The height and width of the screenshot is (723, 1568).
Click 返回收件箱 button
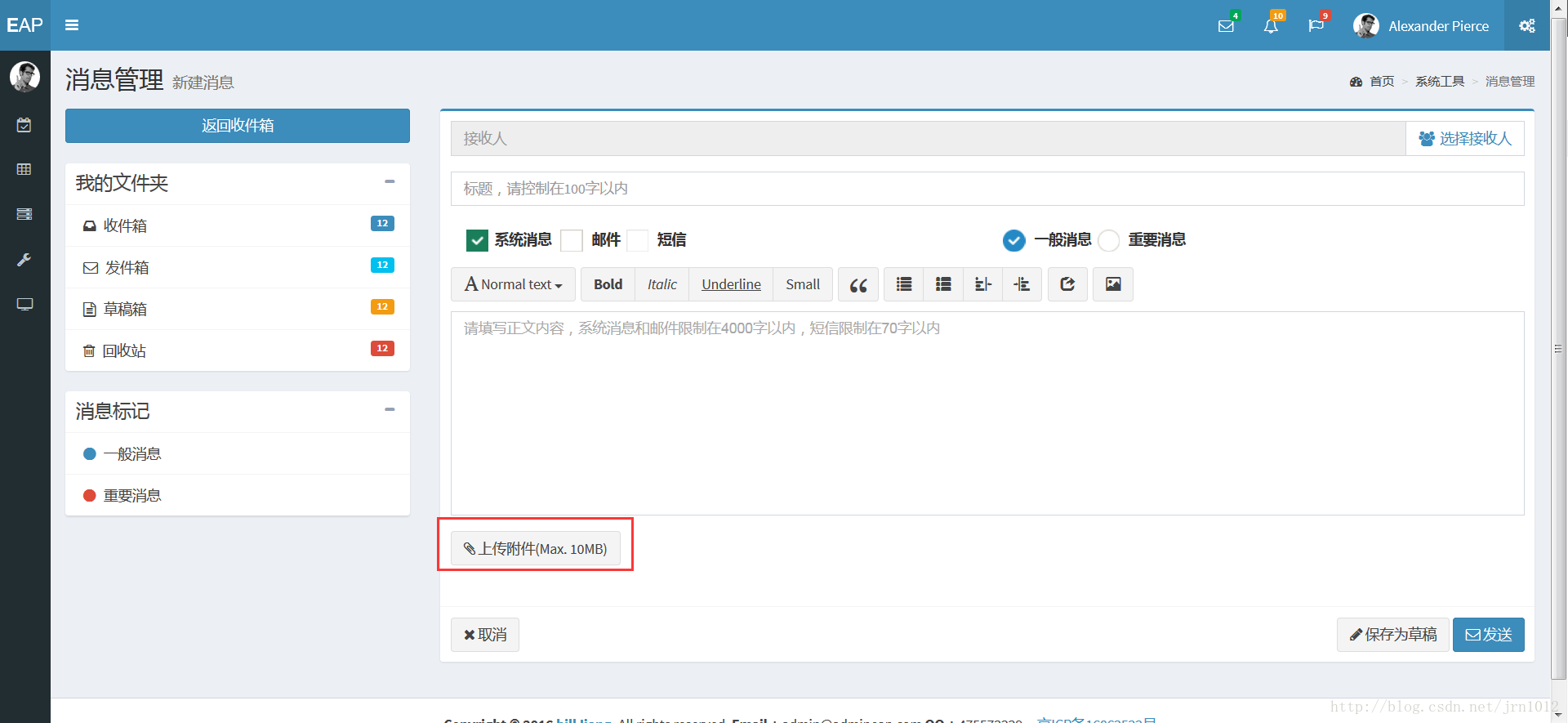click(238, 126)
